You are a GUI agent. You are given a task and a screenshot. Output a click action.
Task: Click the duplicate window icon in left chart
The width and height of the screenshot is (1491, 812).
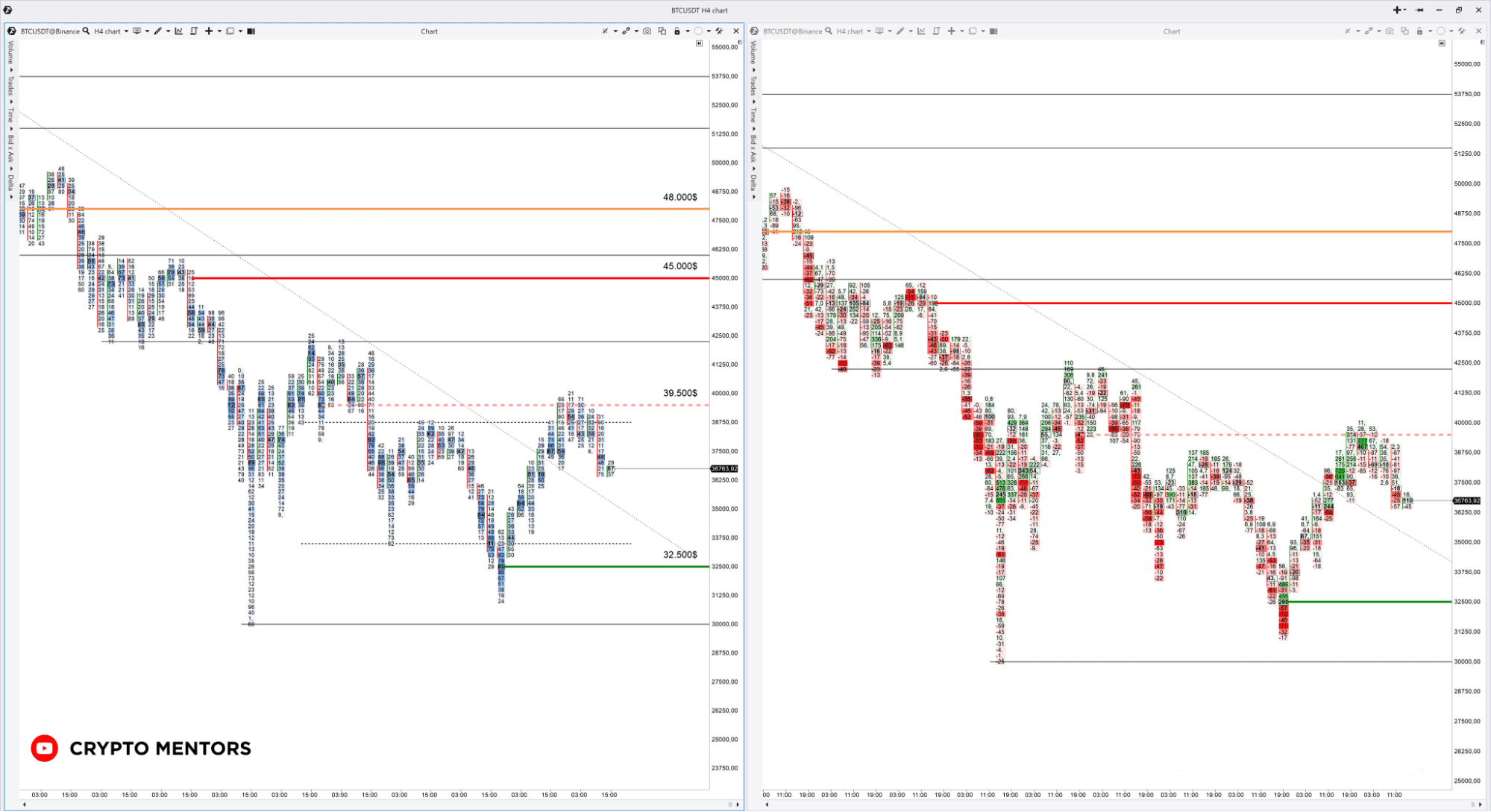662,31
